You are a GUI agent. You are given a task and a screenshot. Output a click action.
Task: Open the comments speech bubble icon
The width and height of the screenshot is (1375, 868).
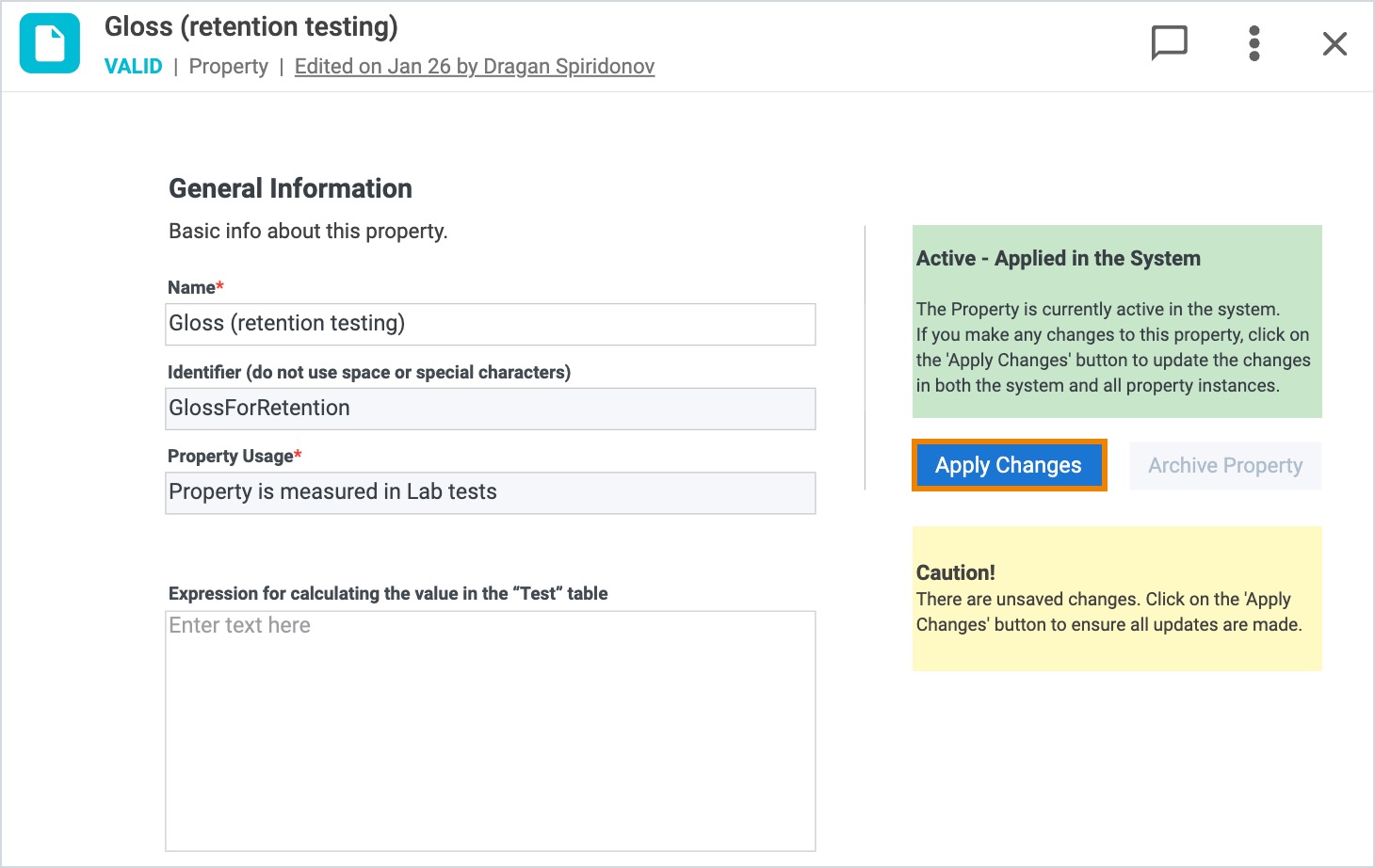(x=1169, y=43)
